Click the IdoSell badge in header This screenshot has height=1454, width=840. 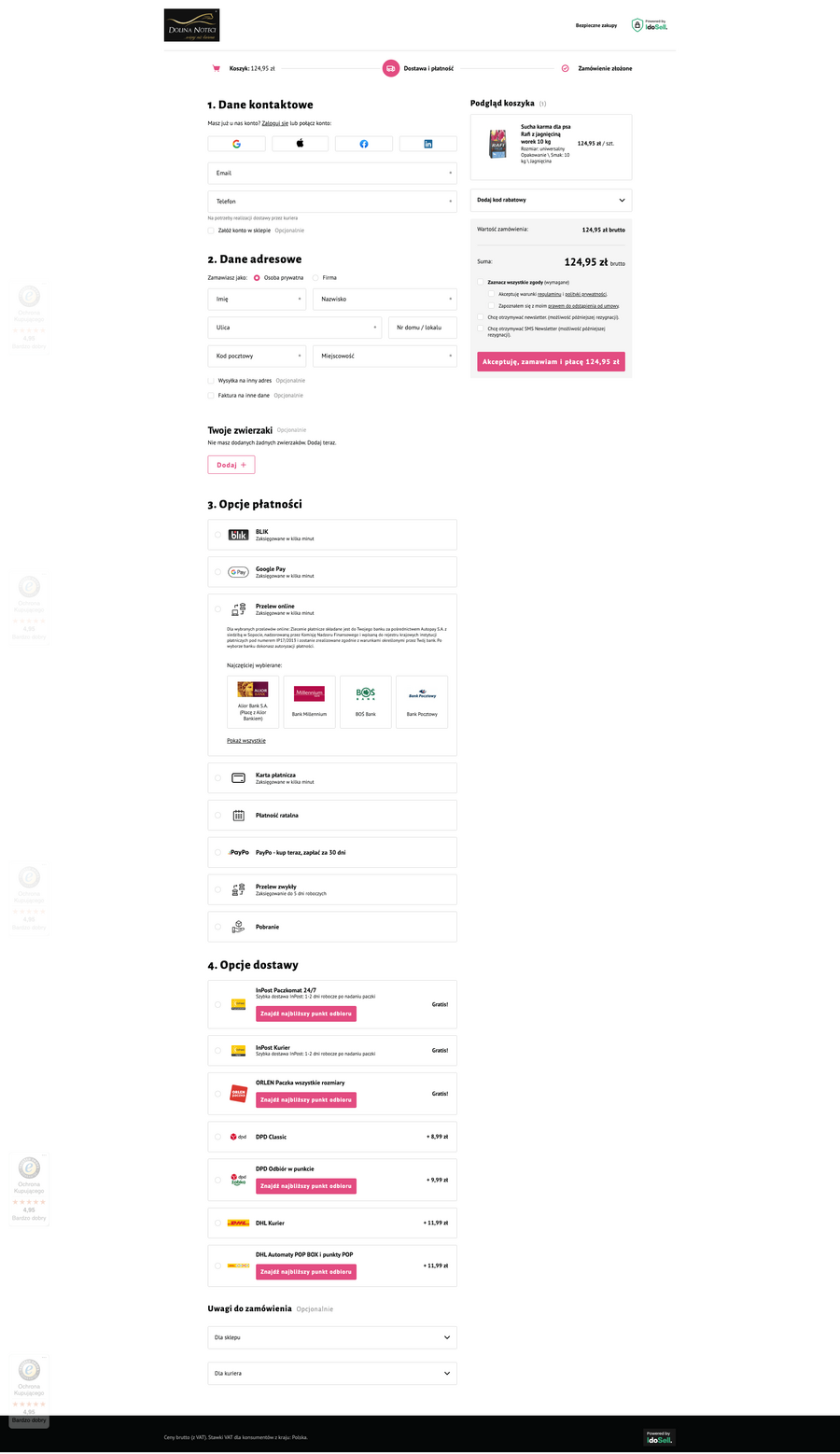coord(650,25)
